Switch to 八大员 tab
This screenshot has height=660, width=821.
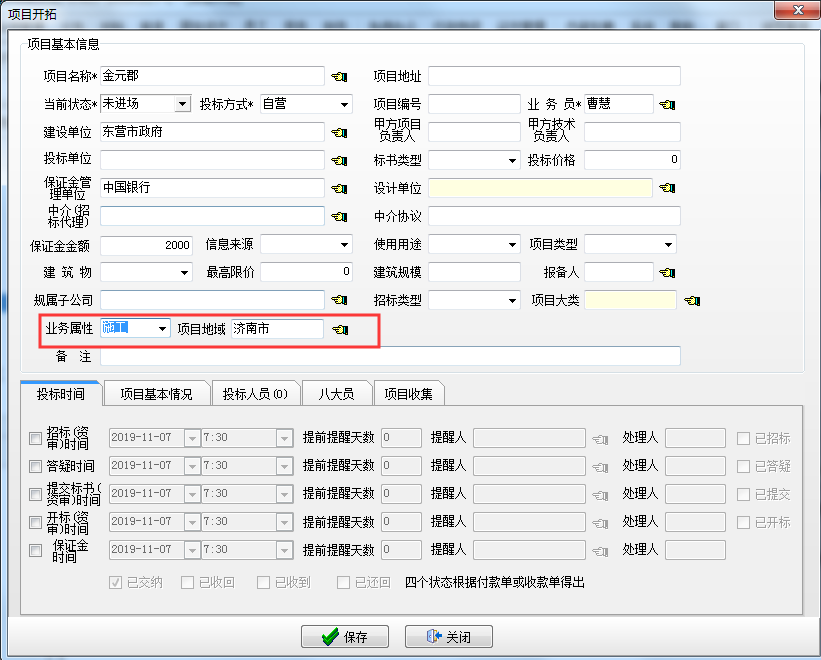pyautogui.click(x=336, y=394)
